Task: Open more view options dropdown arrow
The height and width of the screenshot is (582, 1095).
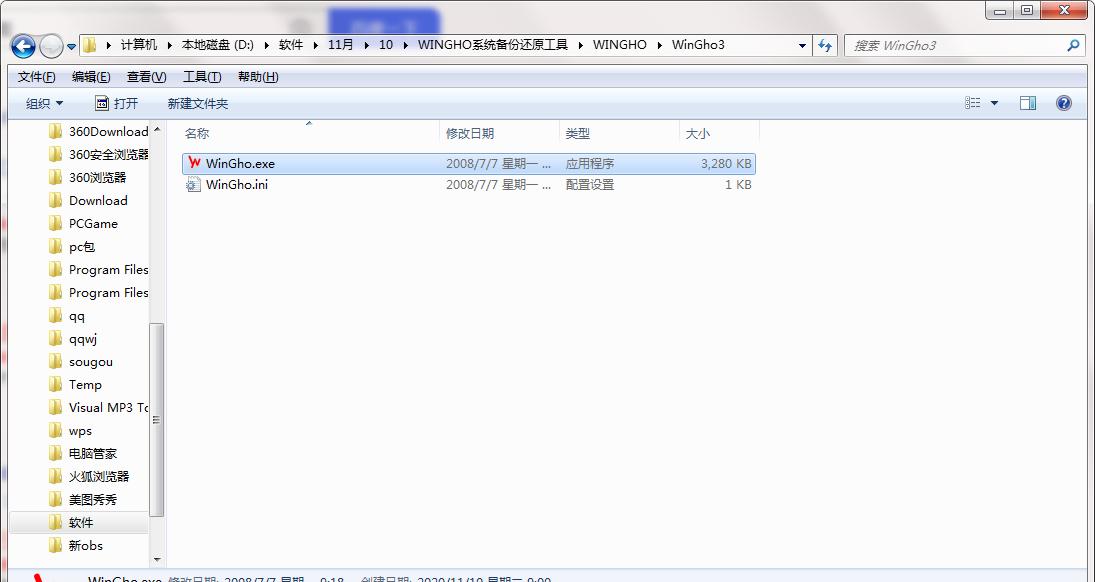Action: tap(994, 103)
